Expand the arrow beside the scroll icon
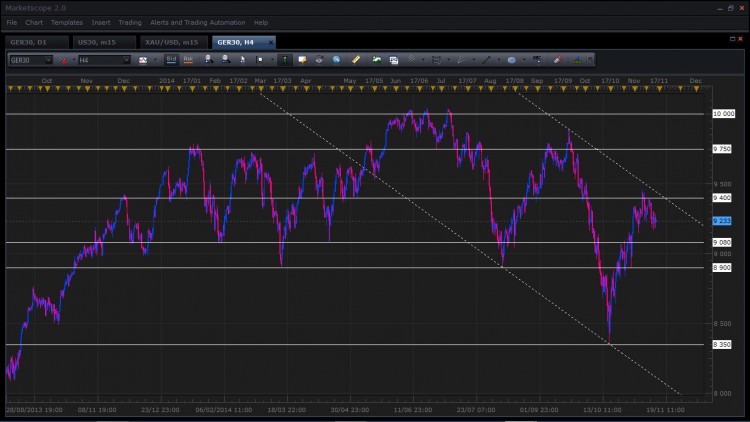Viewport: 750px width, 422px height. [x=272, y=60]
